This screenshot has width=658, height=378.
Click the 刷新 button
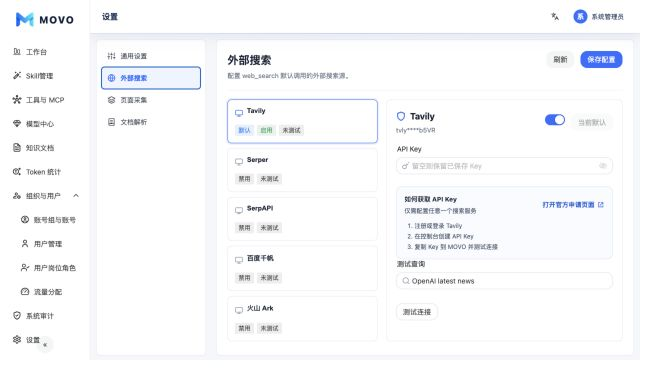tap(560, 60)
